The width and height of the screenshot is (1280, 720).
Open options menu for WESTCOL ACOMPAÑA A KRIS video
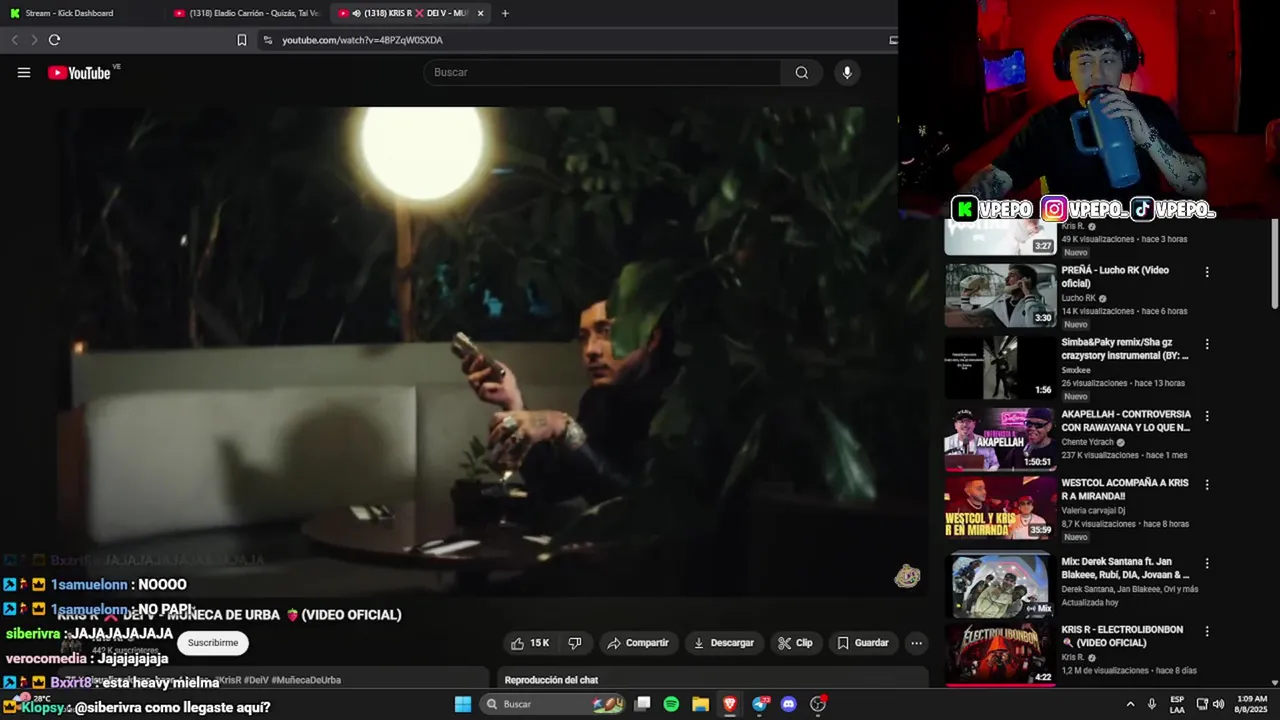[x=1207, y=485]
